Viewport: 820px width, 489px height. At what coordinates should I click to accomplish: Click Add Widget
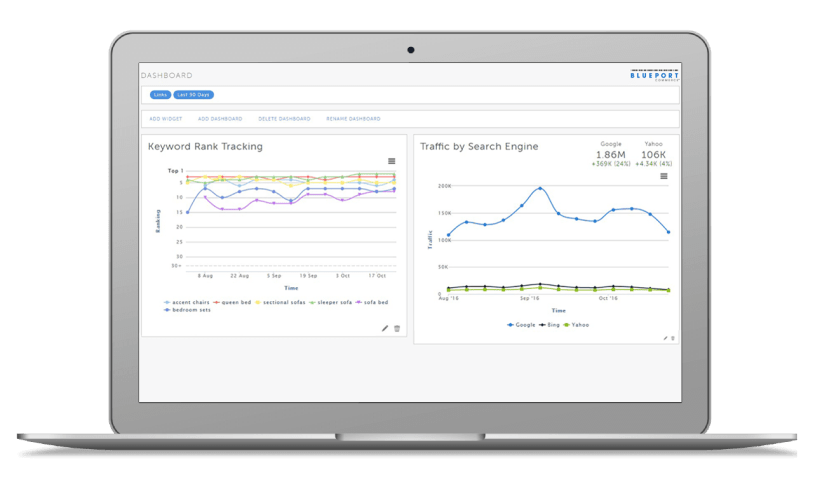(166, 119)
